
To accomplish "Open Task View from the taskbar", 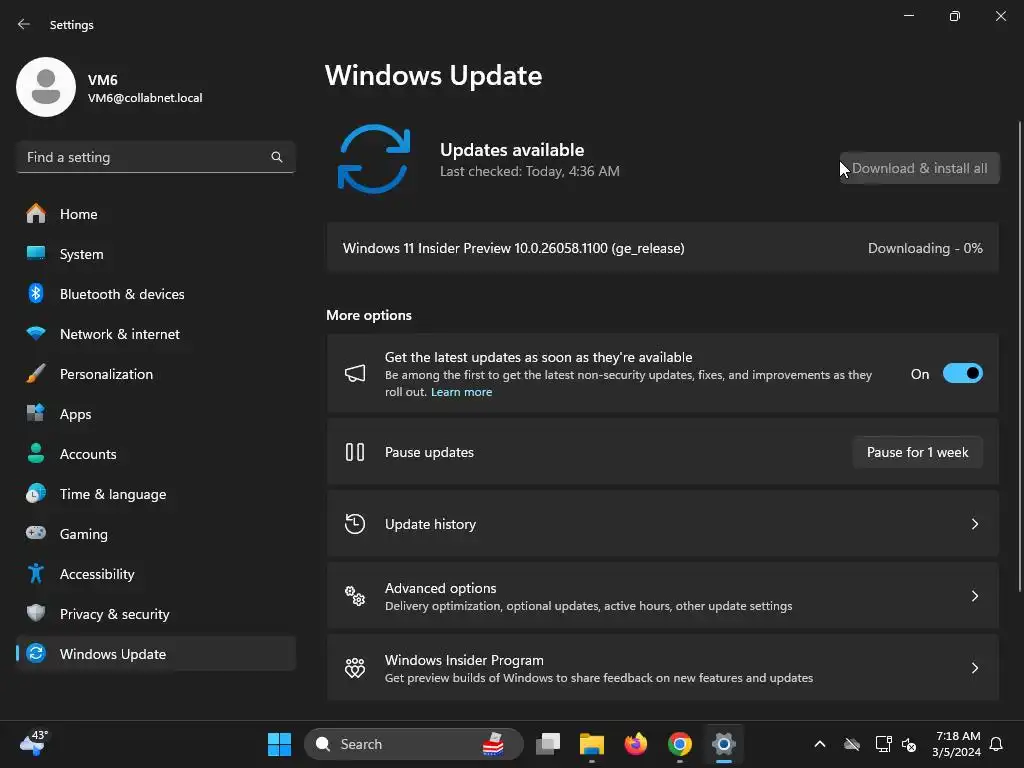I will pos(548,744).
